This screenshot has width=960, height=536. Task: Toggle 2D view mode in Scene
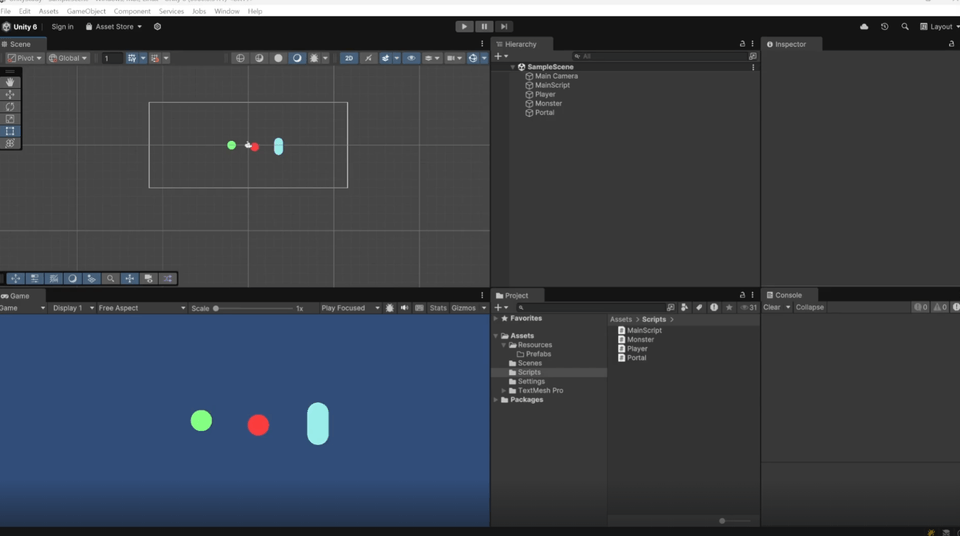[348, 58]
